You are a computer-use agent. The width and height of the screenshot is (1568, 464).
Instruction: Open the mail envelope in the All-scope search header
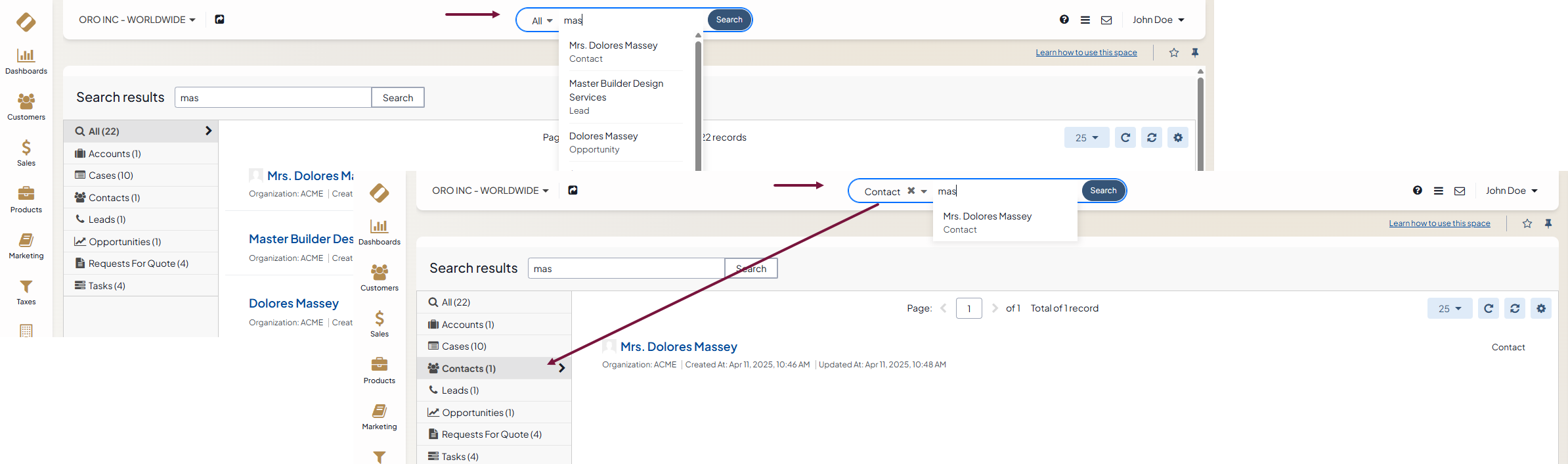[1106, 20]
